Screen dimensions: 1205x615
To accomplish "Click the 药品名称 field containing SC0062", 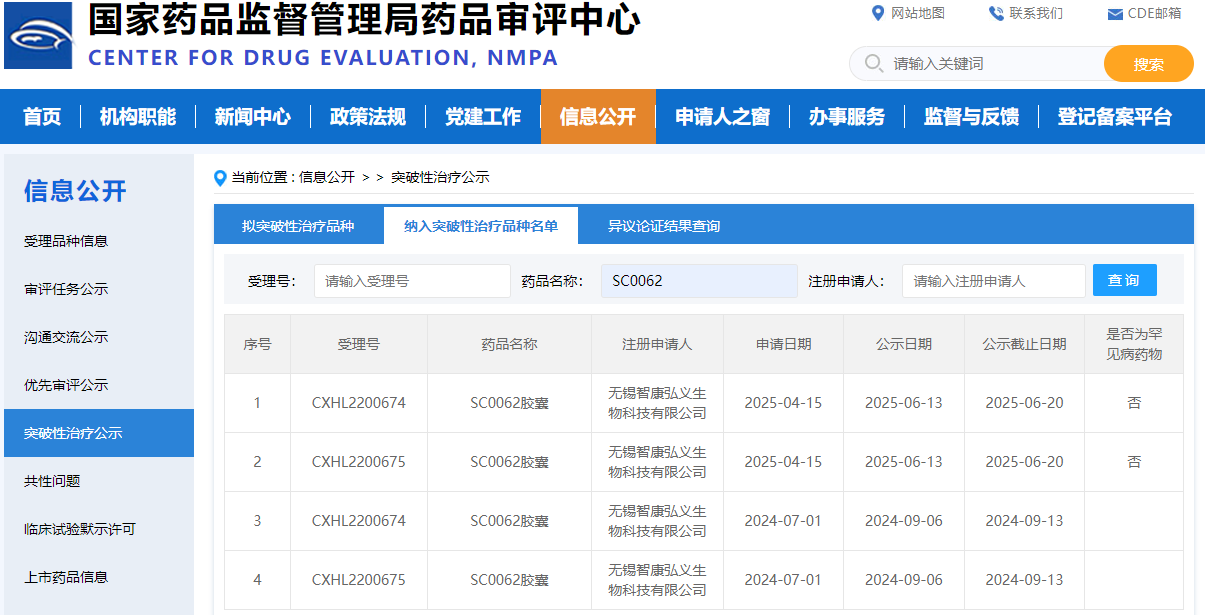I will 699,281.
